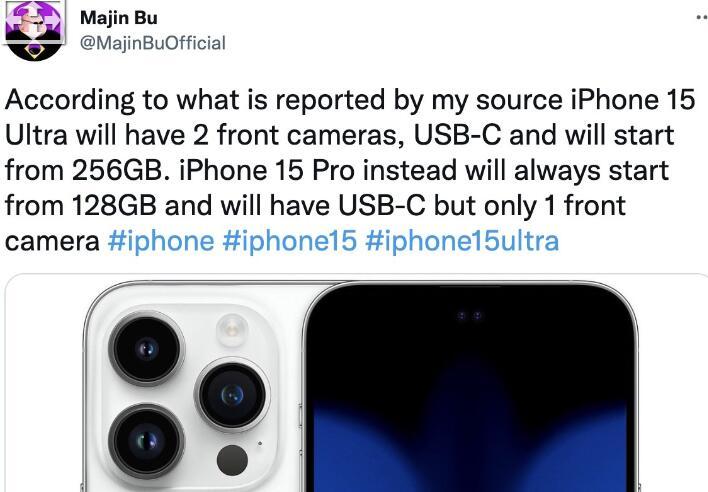Open the @MajinBuOfficial handle link
Screen dimensions: 708x492
coord(153,43)
